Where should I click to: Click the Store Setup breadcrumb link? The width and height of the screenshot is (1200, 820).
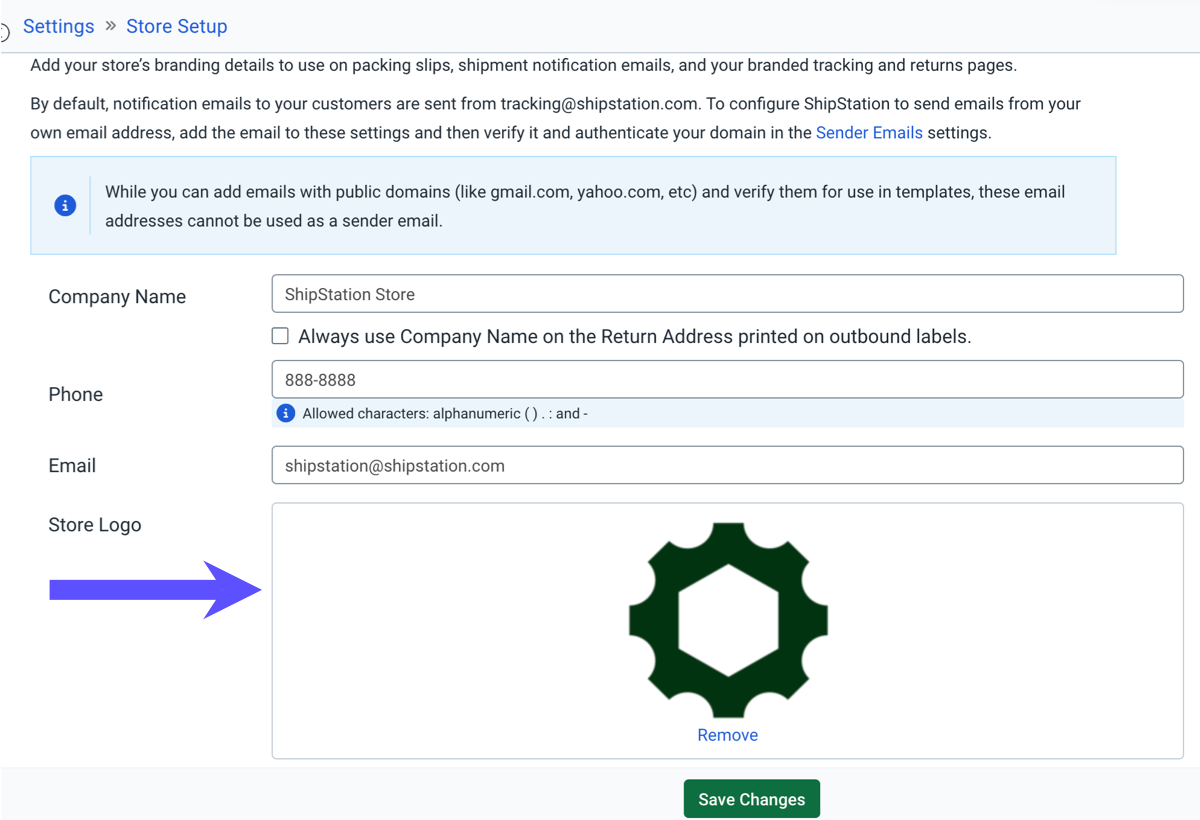click(x=177, y=26)
